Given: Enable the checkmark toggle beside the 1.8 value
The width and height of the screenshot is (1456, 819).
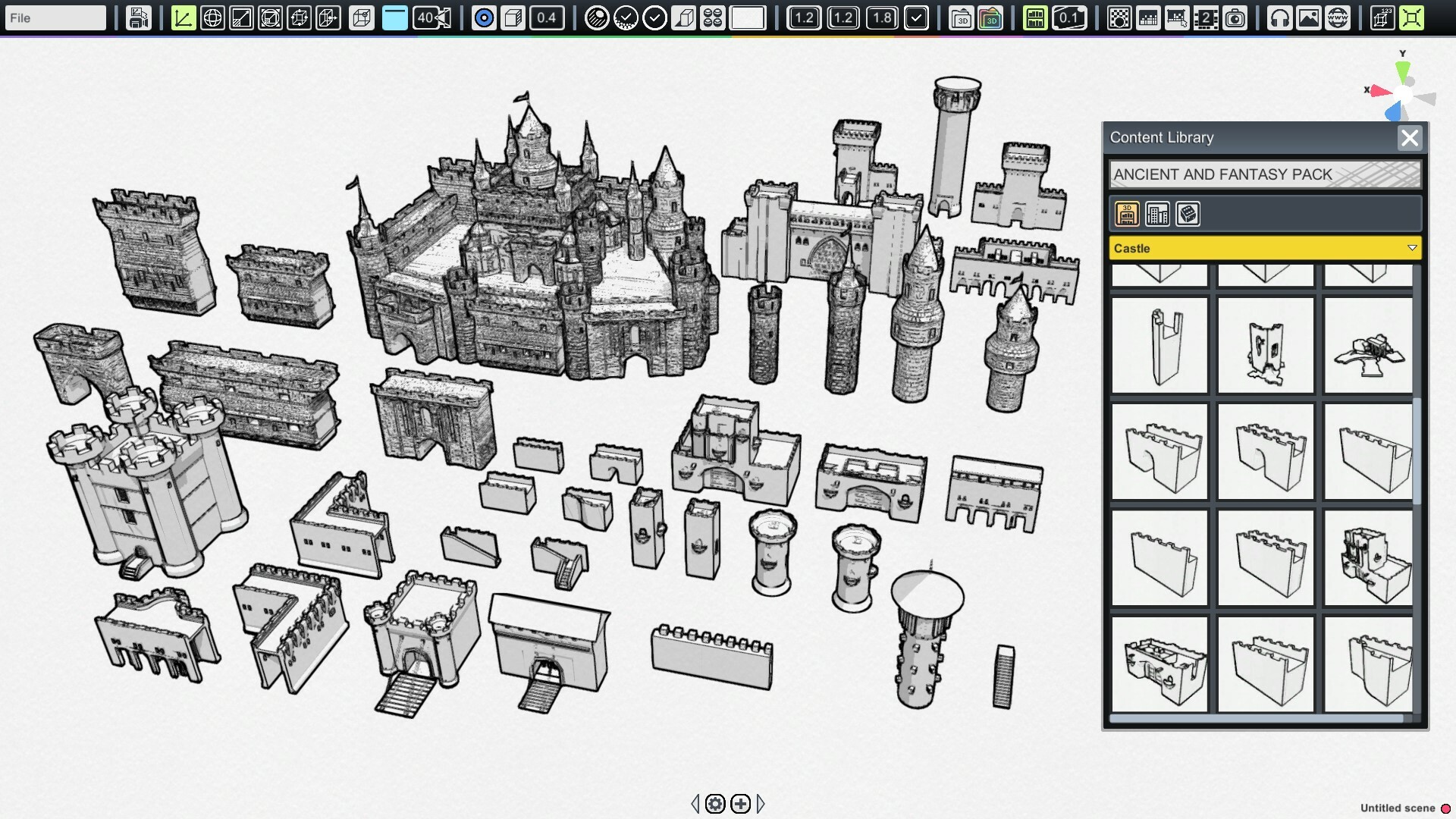Looking at the screenshot, I should coord(917,17).
